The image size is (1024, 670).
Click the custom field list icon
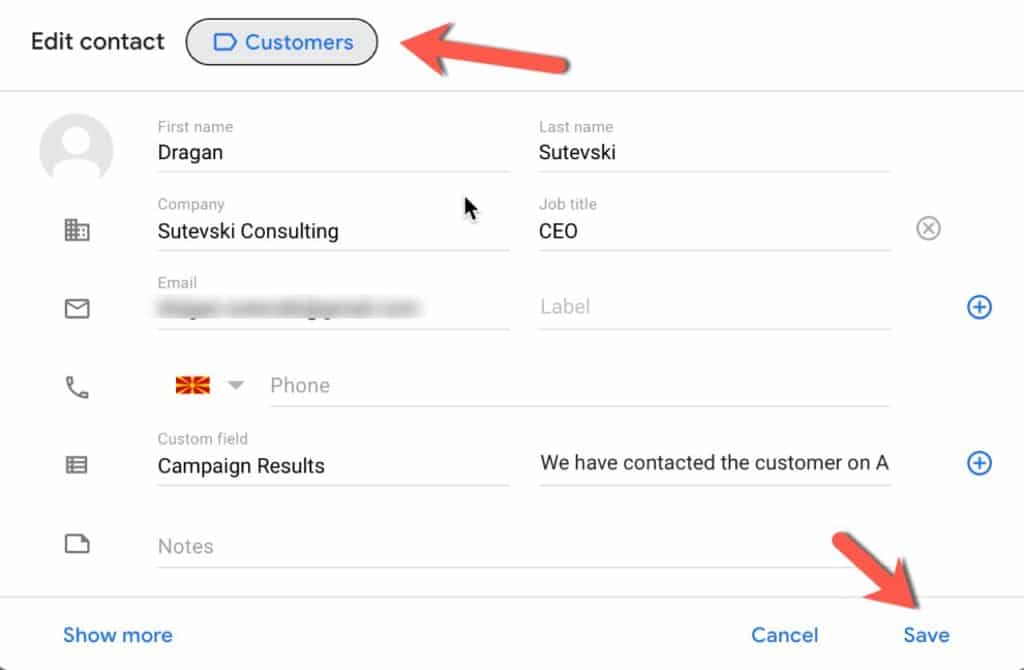[x=77, y=465]
